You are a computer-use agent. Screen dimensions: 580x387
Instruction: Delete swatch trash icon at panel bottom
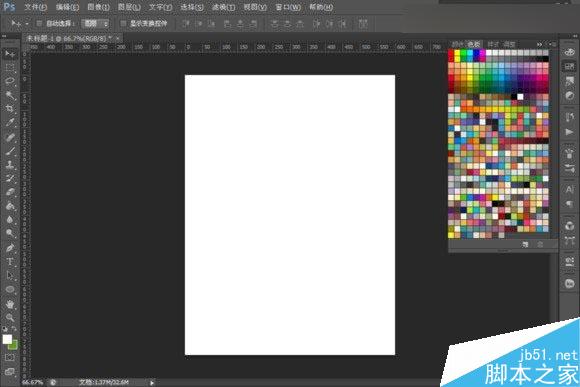coord(540,245)
